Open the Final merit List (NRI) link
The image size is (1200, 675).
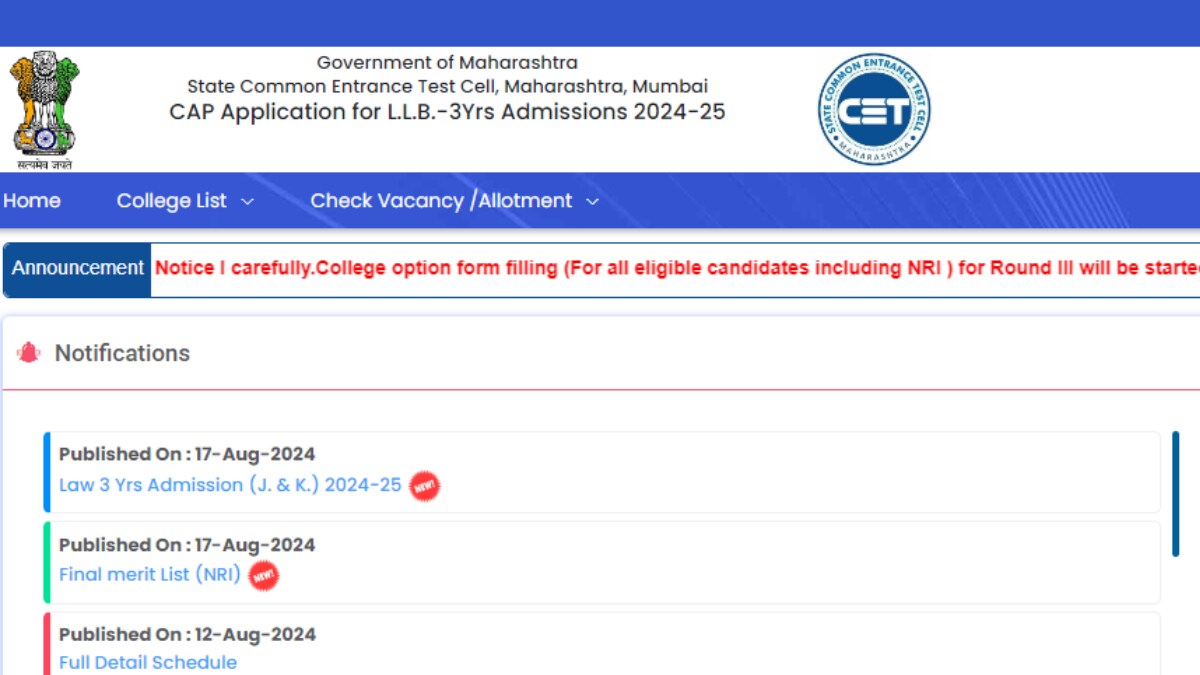click(150, 575)
